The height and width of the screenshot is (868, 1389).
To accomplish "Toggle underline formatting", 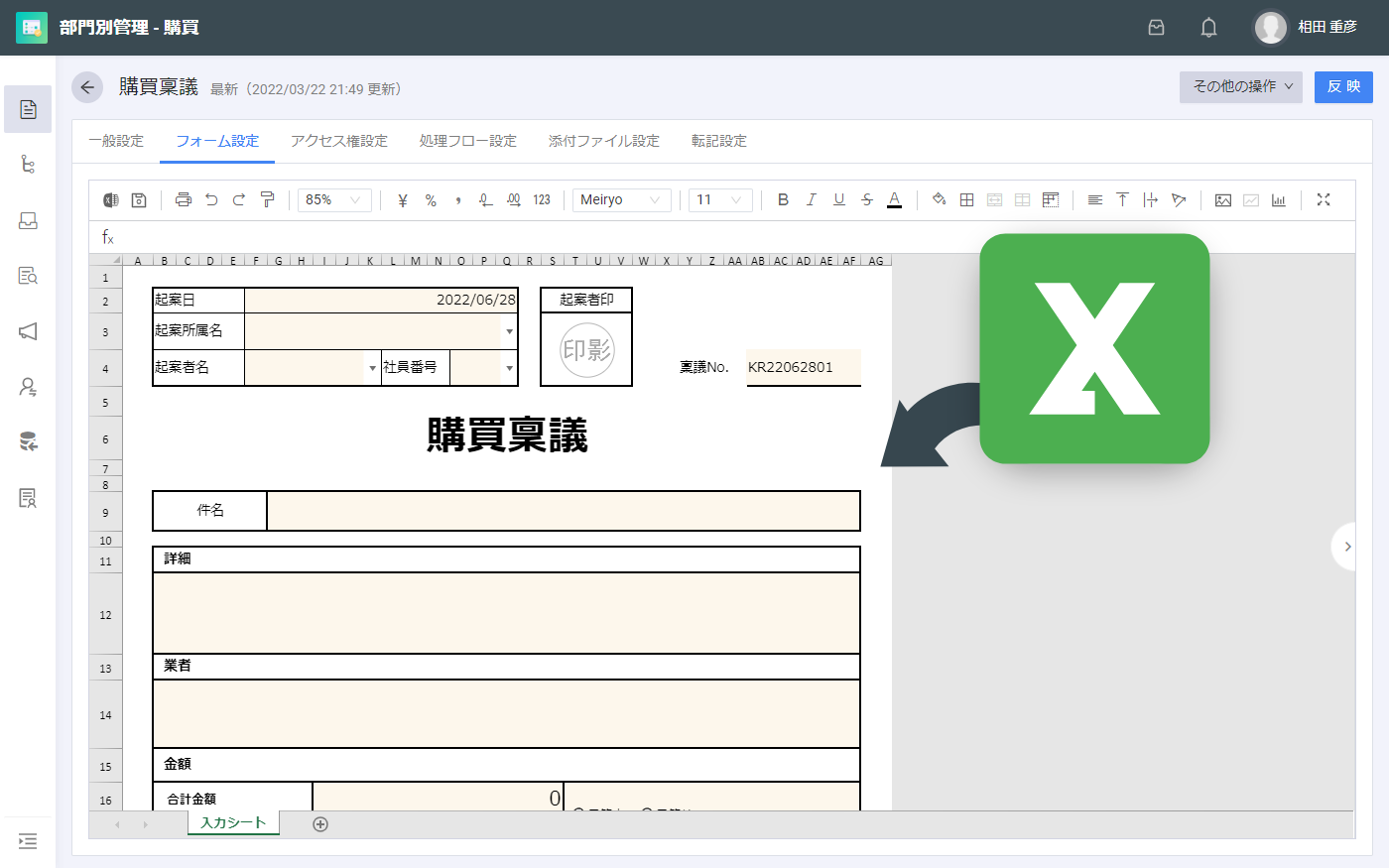I will pyautogui.click(x=839, y=199).
